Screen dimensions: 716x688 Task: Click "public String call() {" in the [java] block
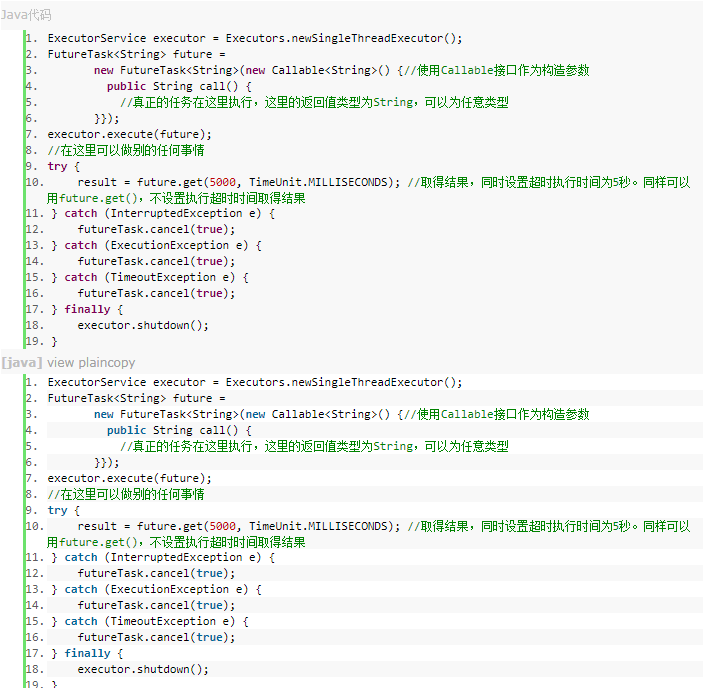pyautogui.click(x=179, y=430)
